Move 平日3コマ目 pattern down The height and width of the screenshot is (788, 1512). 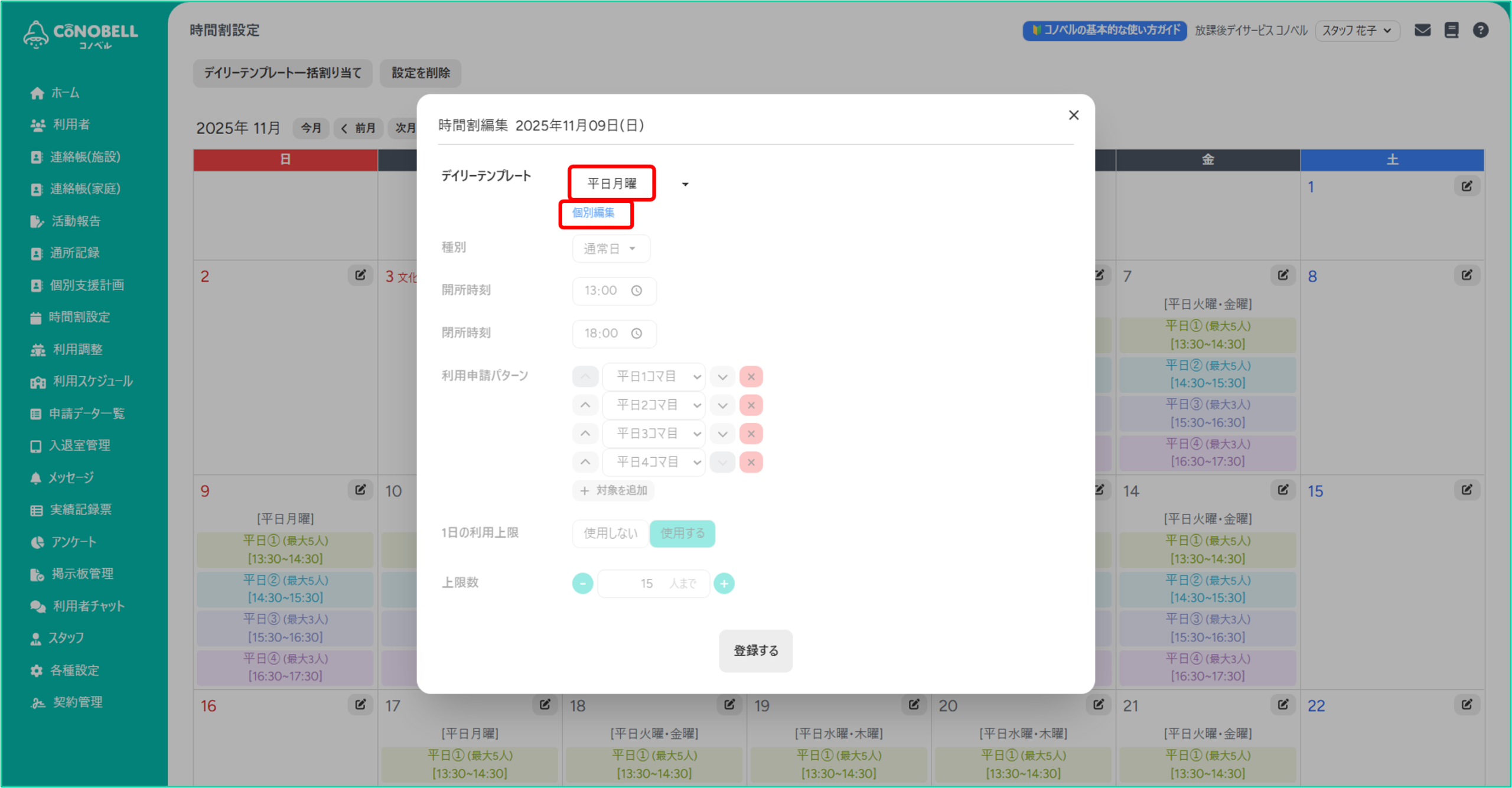click(722, 434)
